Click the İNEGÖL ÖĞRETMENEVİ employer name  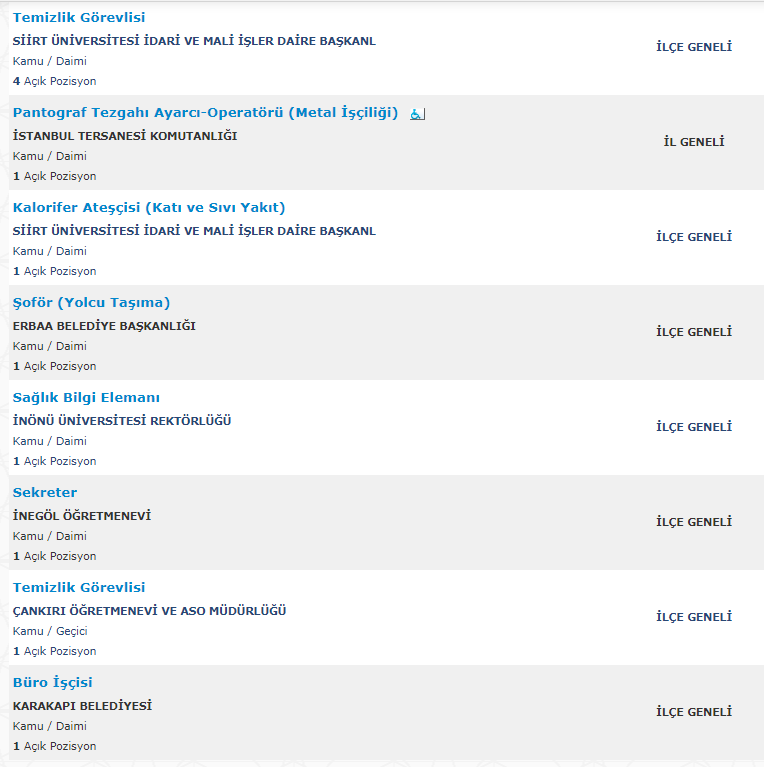click(82, 516)
